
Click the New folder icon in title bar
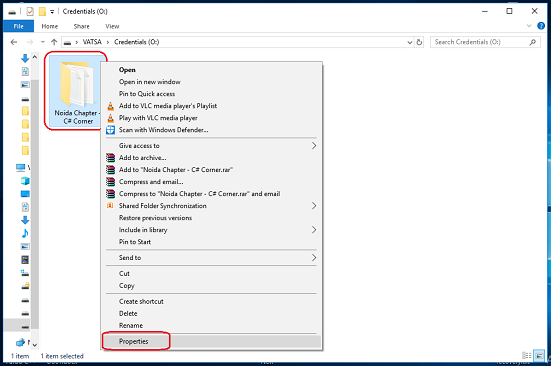(x=42, y=12)
